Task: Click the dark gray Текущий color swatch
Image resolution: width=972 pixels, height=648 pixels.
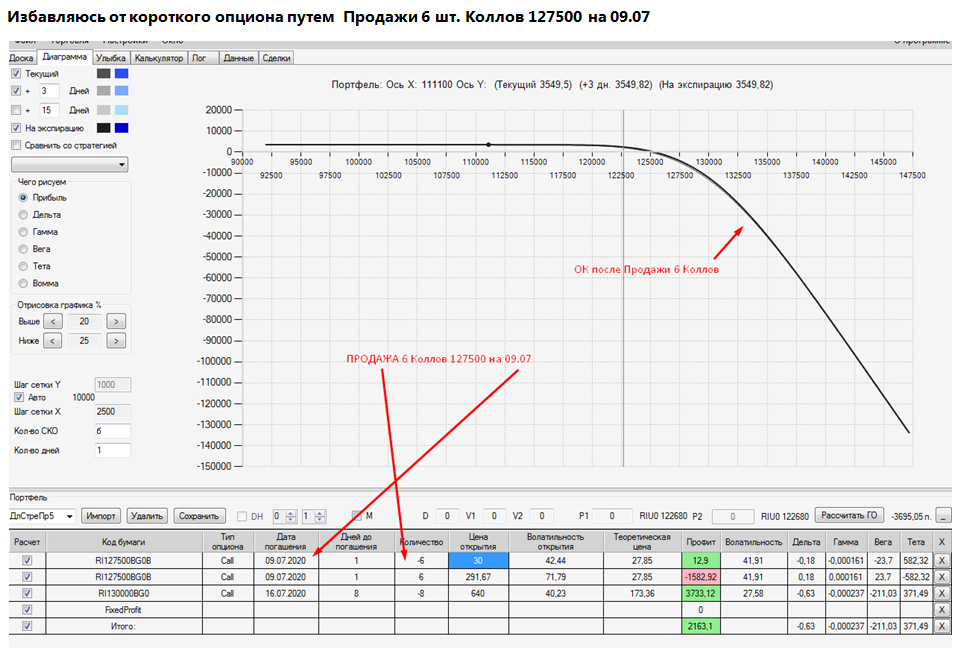Action: [104, 73]
